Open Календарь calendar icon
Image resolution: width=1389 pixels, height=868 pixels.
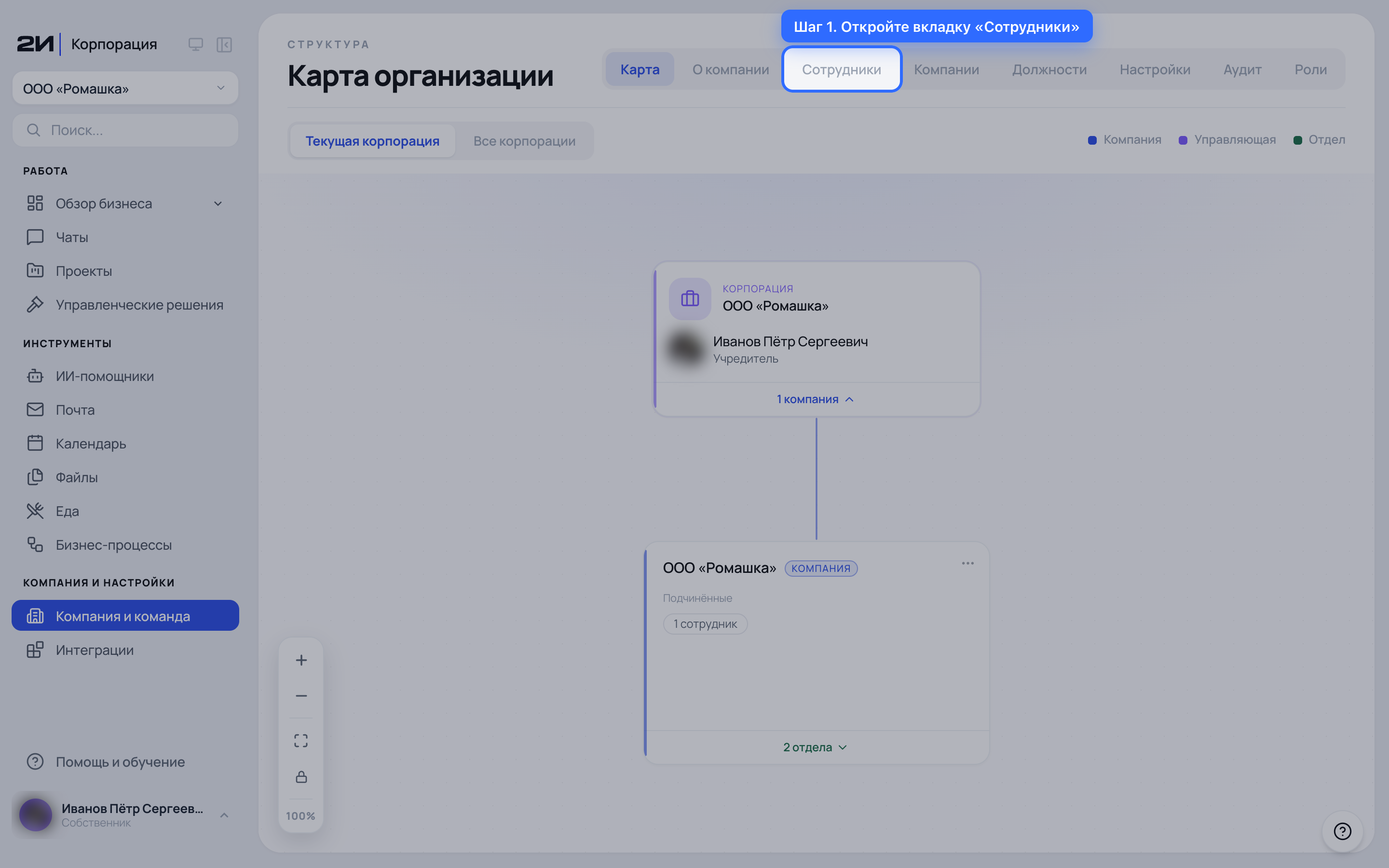point(35,443)
